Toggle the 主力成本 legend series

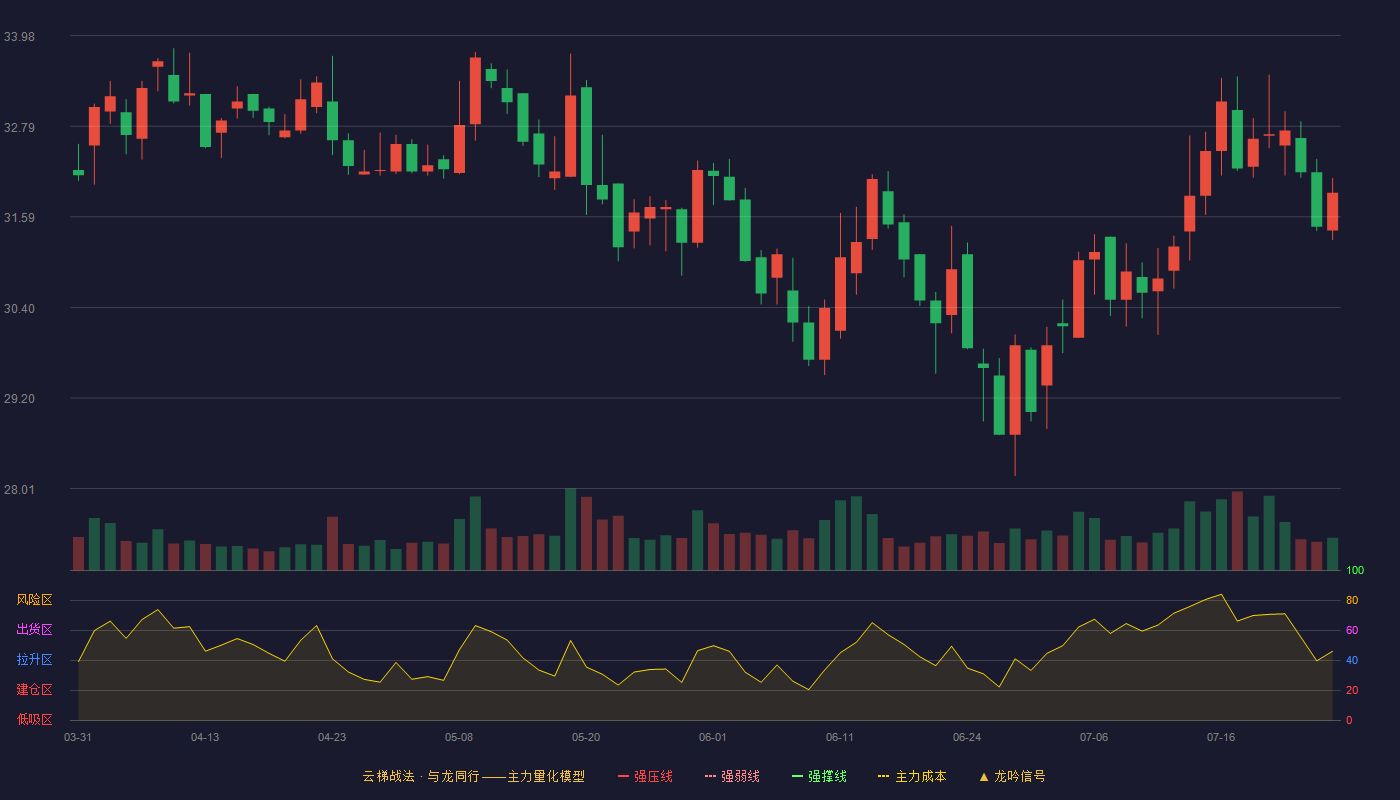(x=912, y=776)
